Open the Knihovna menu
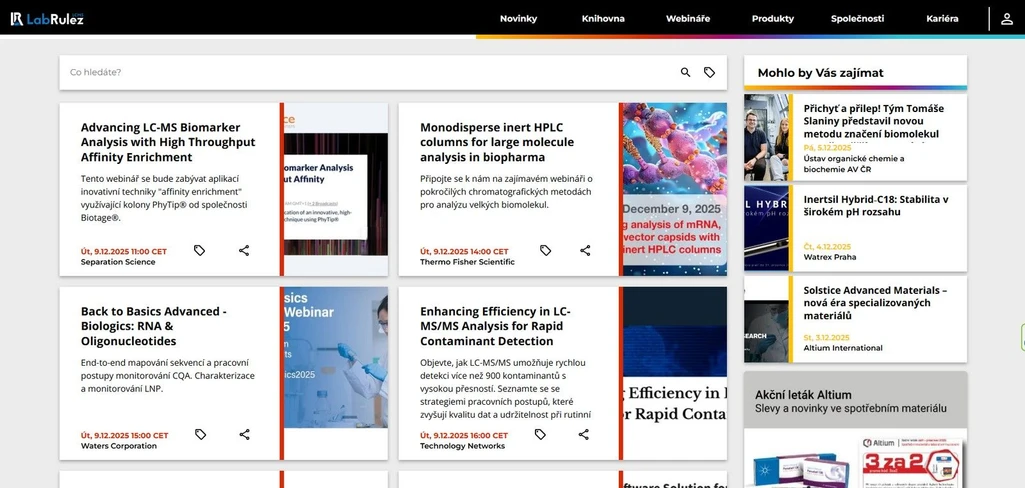Screen dimensions: 1025x488 pyautogui.click(x=603, y=18)
